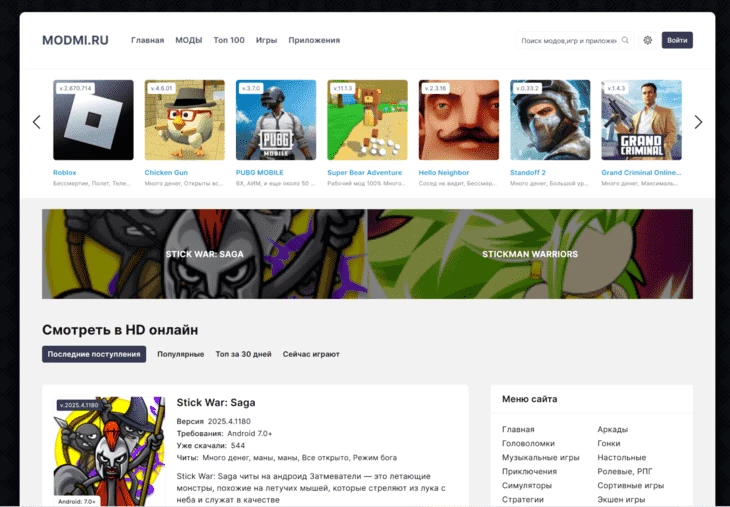Image resolution: width=730 pixels, height=507 pixels.
Task: Open Топ 100 in top navigation
Action: click(229, 40)
